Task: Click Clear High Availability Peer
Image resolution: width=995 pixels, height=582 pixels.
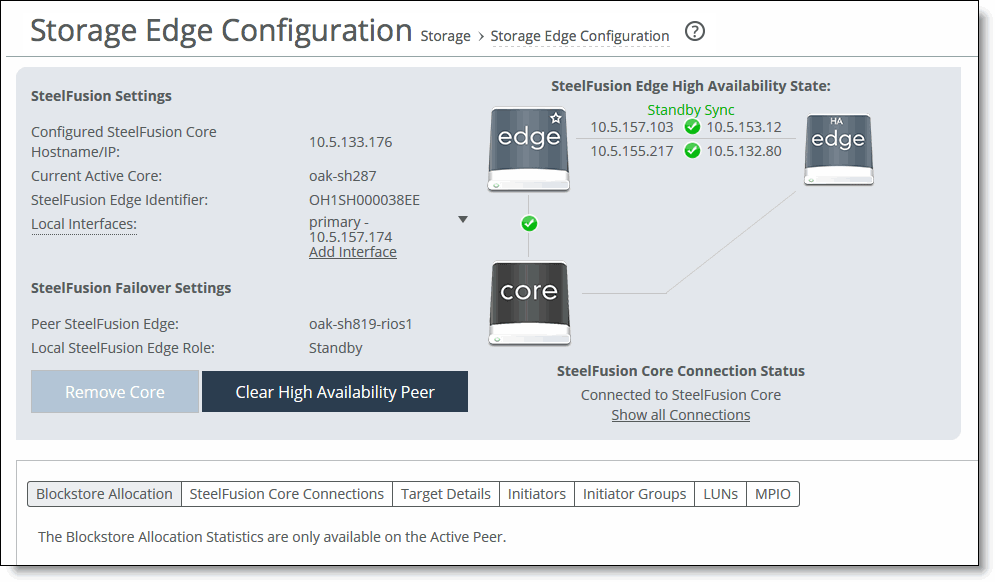Action: tap(334, 391)
